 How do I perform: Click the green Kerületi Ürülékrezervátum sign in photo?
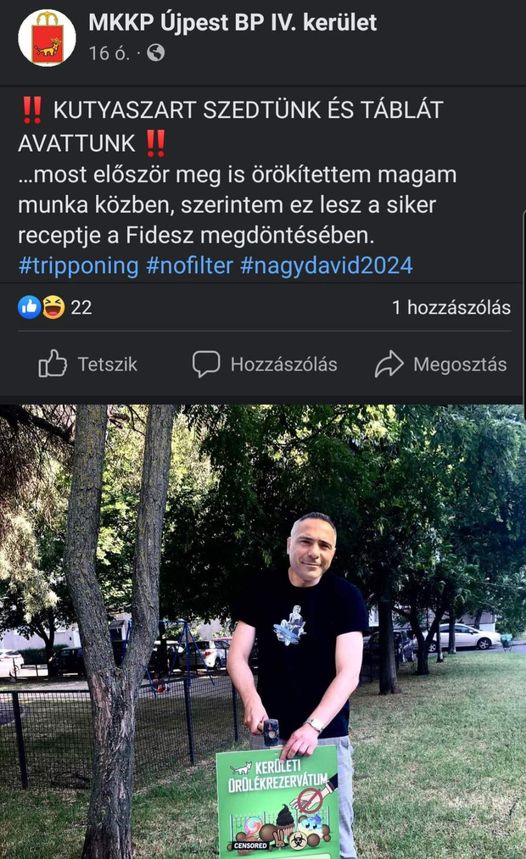point(278,802)
